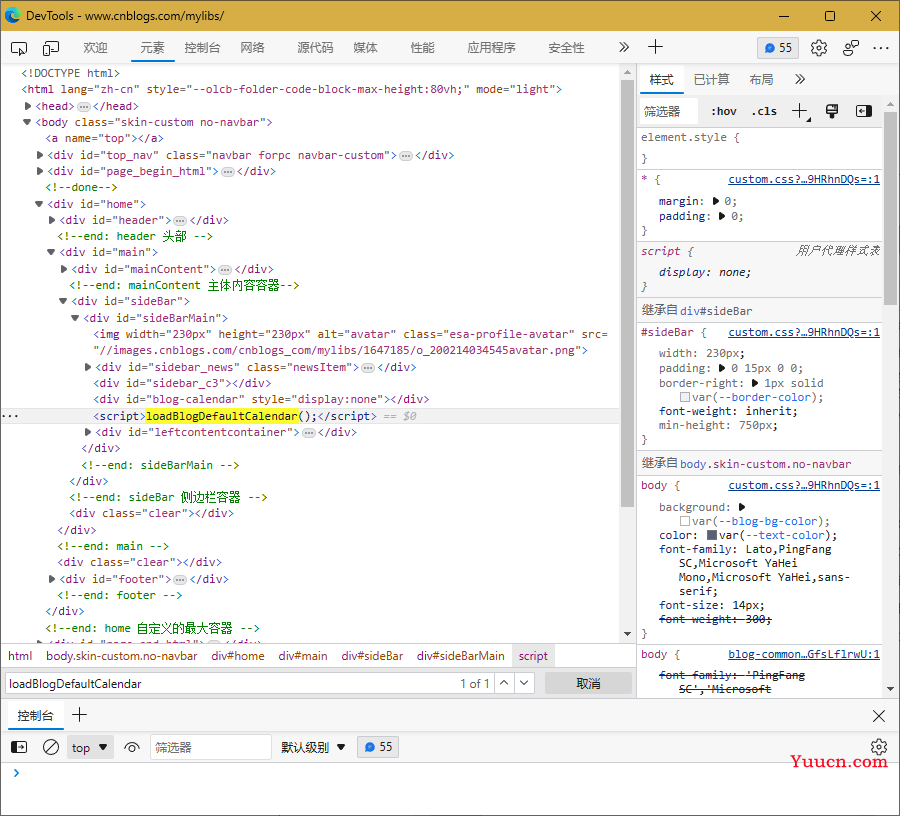The height and width of the screenshot is (816, 900).
Task: Open the 性能 tab
Action: click(x=422, y=48)
